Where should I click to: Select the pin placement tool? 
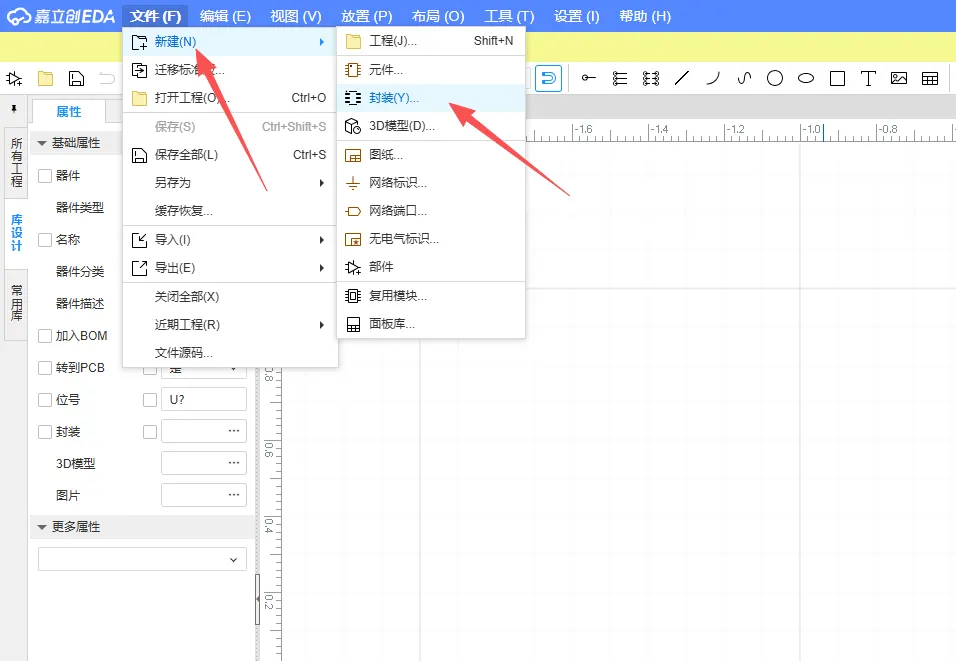point(588,78)
